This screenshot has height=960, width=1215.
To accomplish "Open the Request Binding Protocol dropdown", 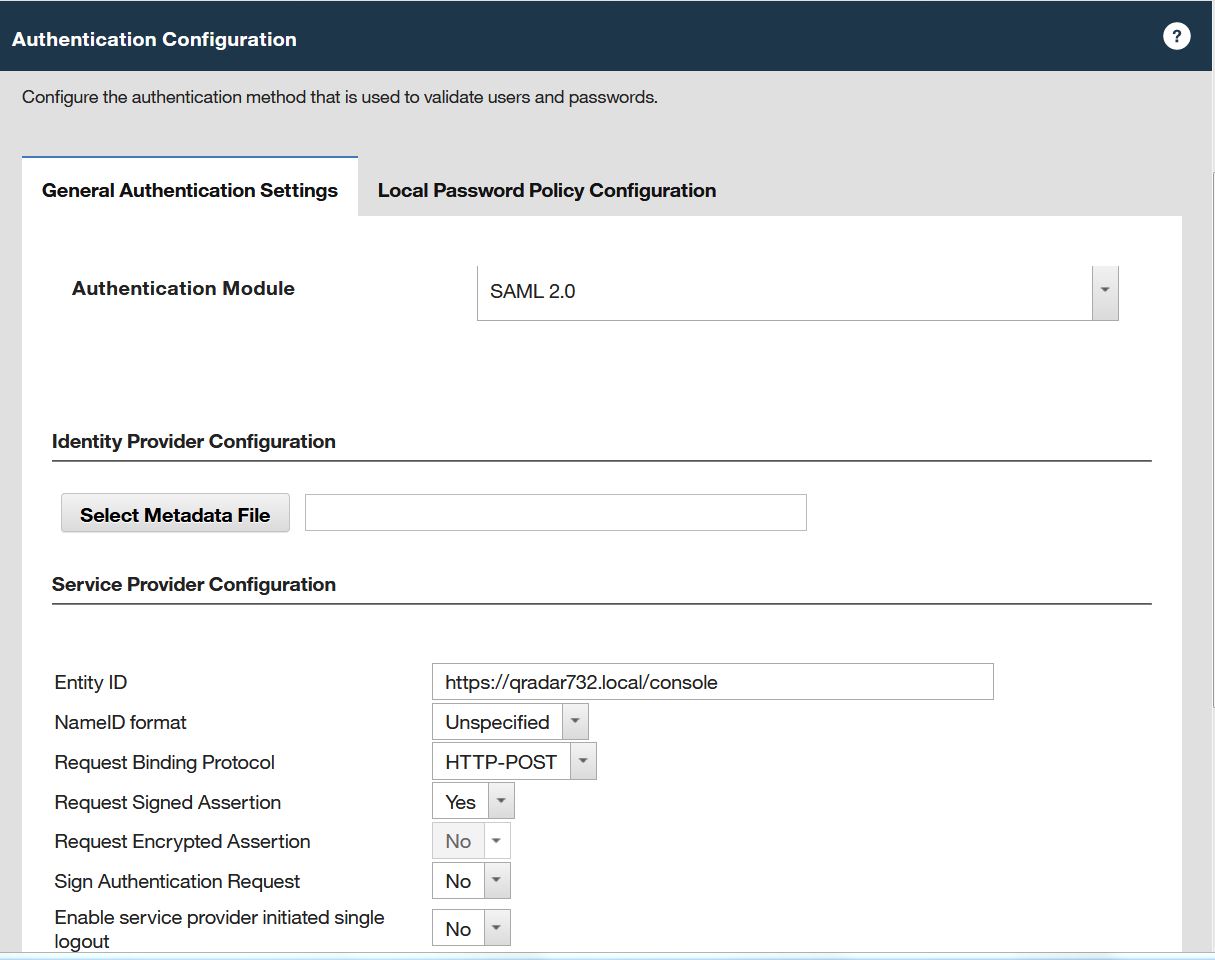I will click(x=515, y=762).
